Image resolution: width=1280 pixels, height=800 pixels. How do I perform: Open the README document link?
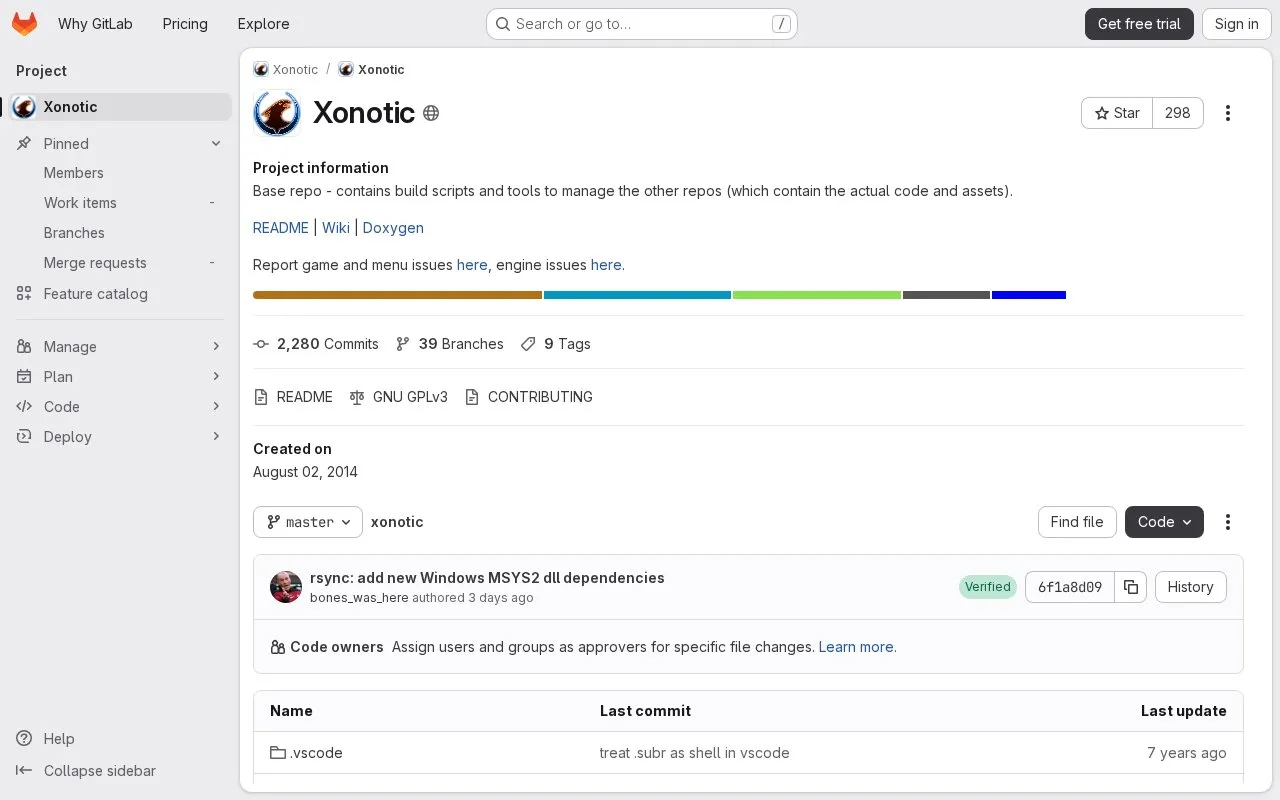(293, 397)
